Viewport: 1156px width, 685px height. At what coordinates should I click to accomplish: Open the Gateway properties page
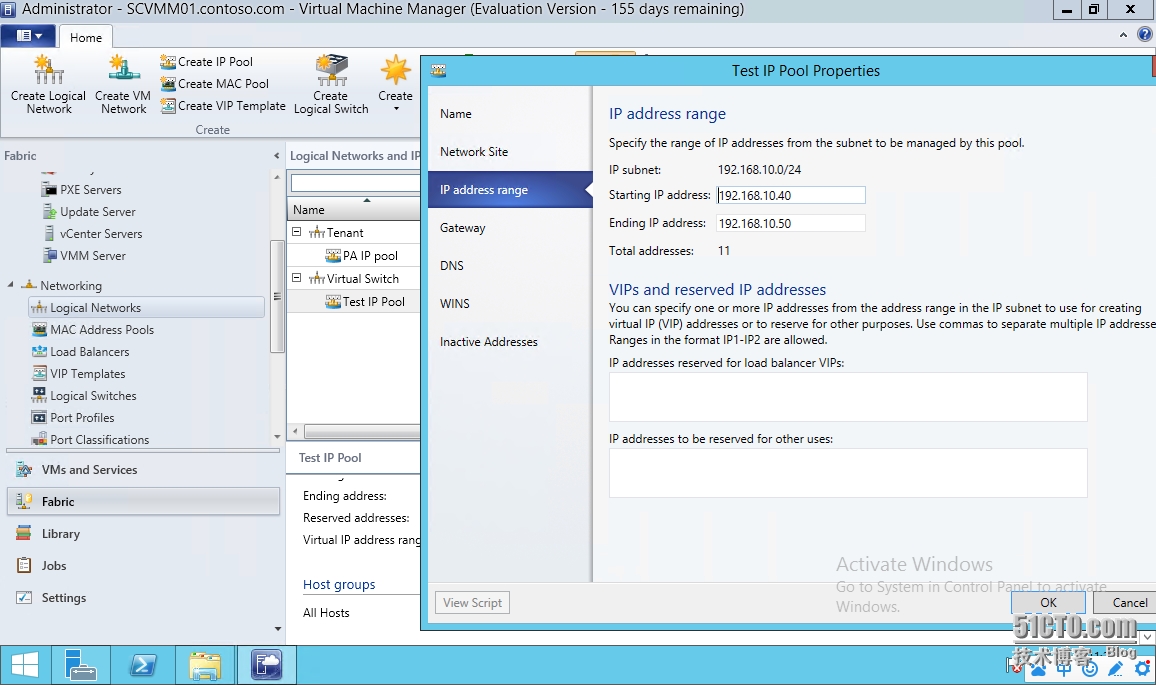(510, 228)
